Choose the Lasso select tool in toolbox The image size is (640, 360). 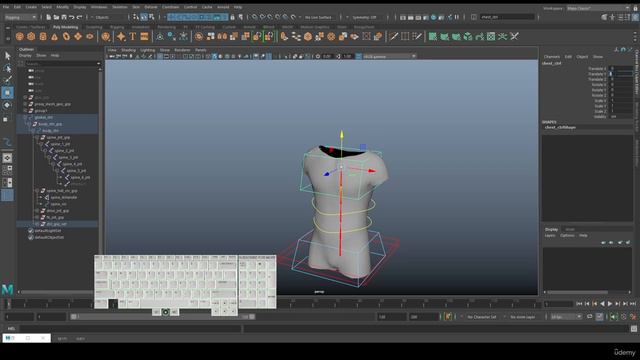tap(7, 68)
